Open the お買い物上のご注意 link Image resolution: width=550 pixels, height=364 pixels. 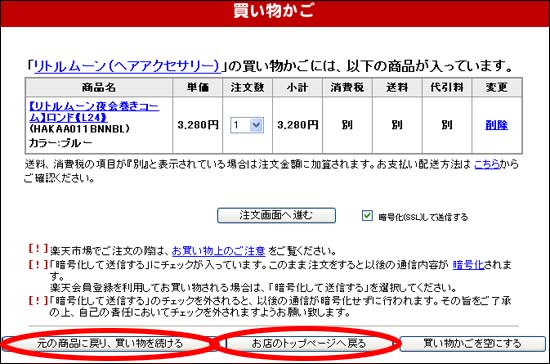coord(219,251)
